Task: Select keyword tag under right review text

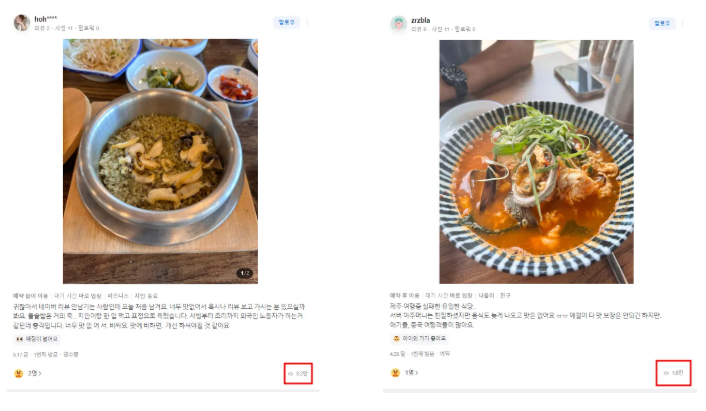Action: [x=419, y=338]
